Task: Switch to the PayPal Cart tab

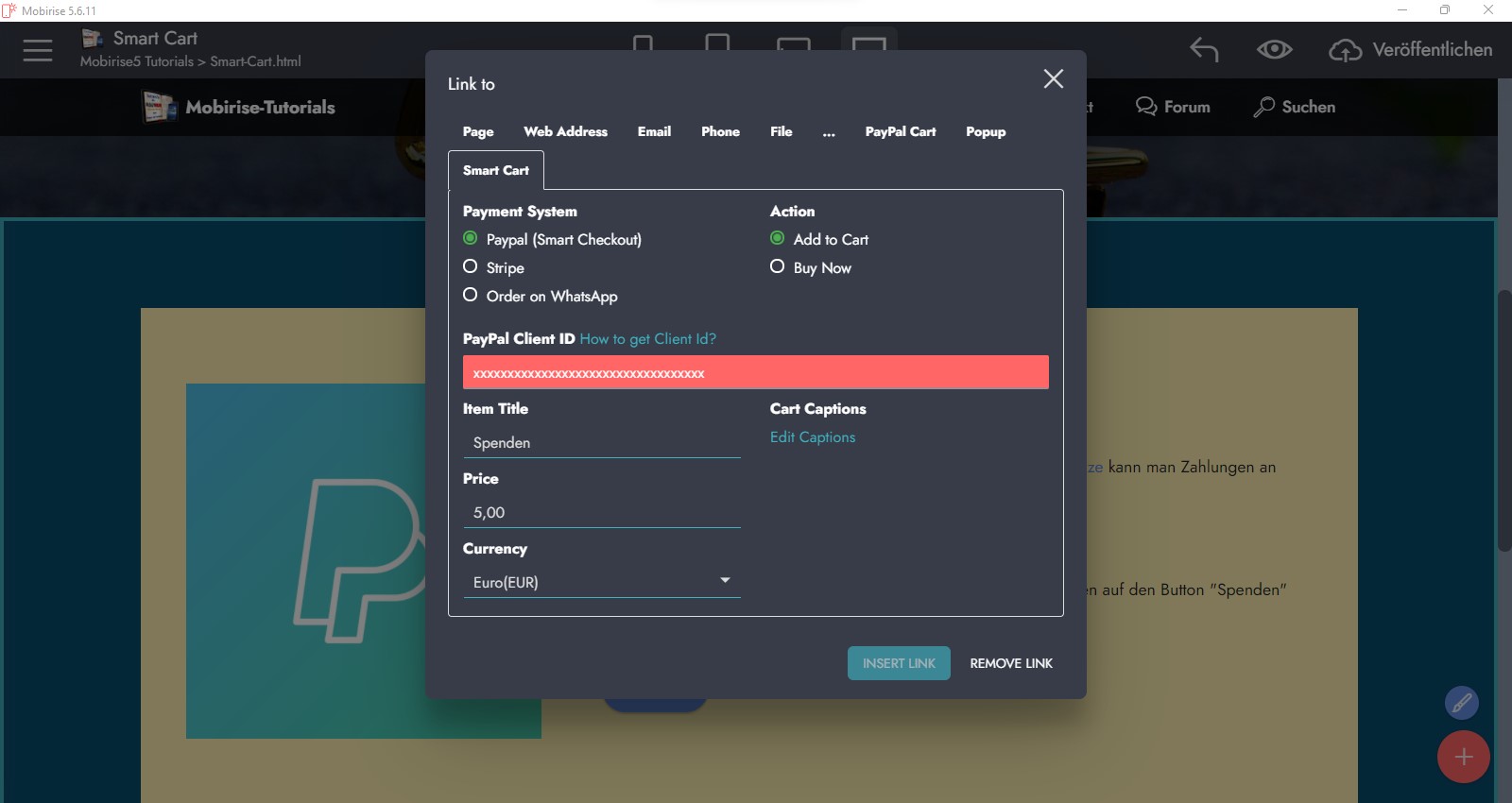Action: coord(900,132)
